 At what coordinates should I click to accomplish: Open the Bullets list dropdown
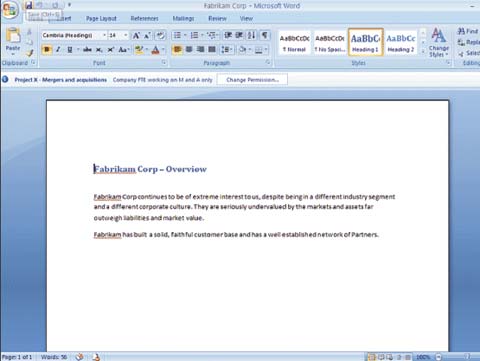coord(185,35)
